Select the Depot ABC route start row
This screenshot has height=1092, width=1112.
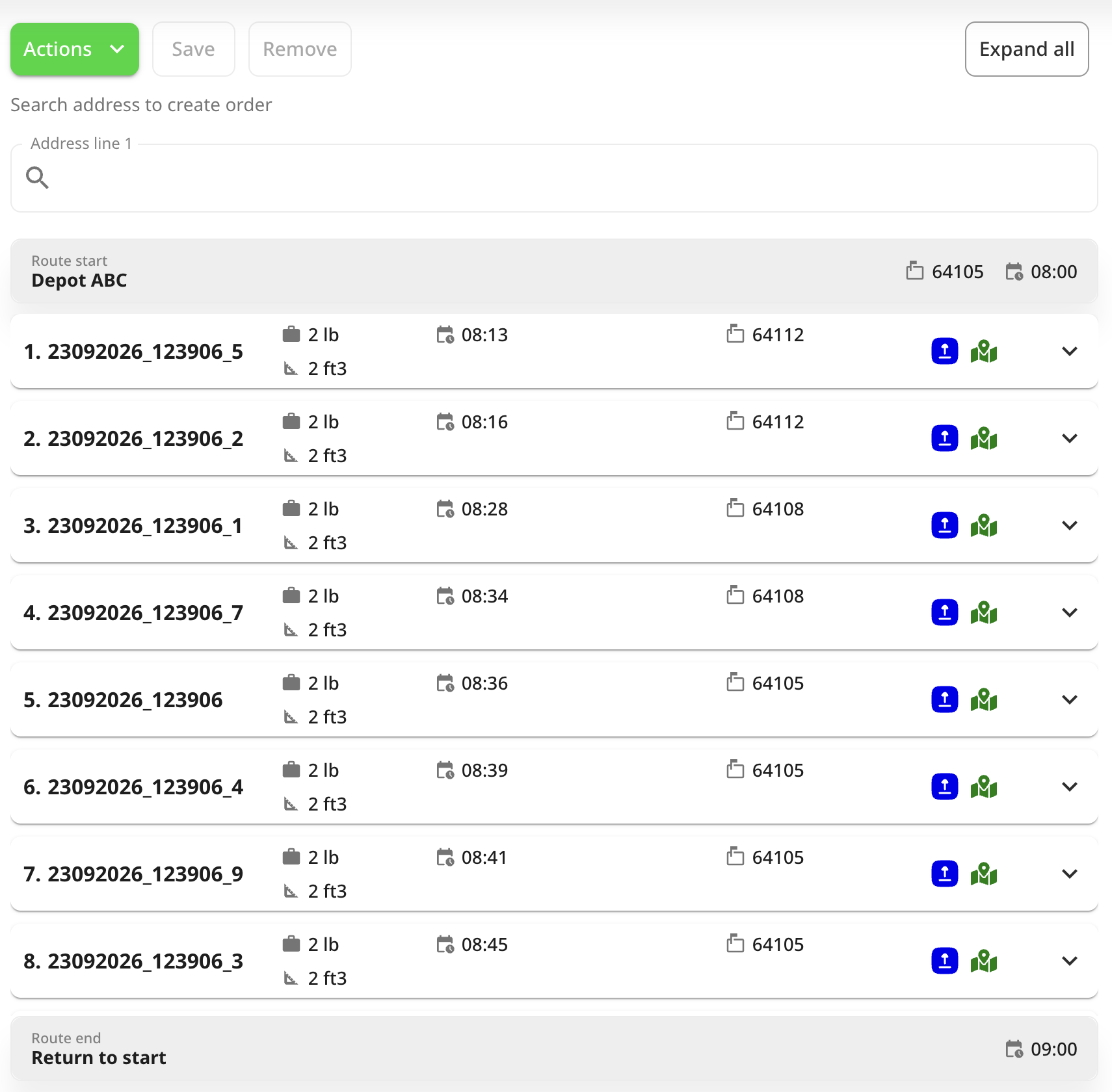(x=554, y=271)
